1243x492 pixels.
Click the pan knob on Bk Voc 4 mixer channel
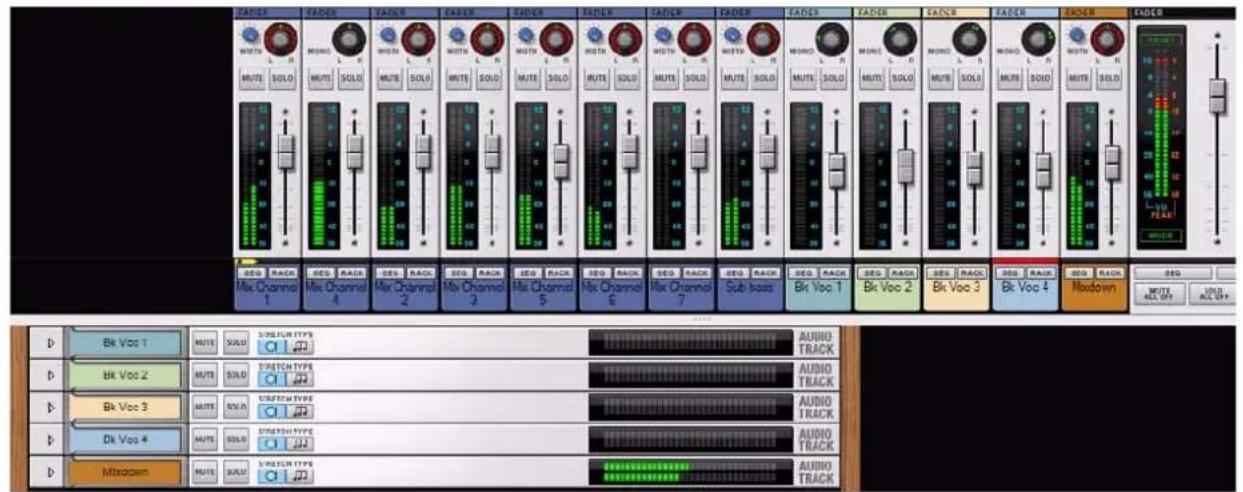click(1039, 40)
